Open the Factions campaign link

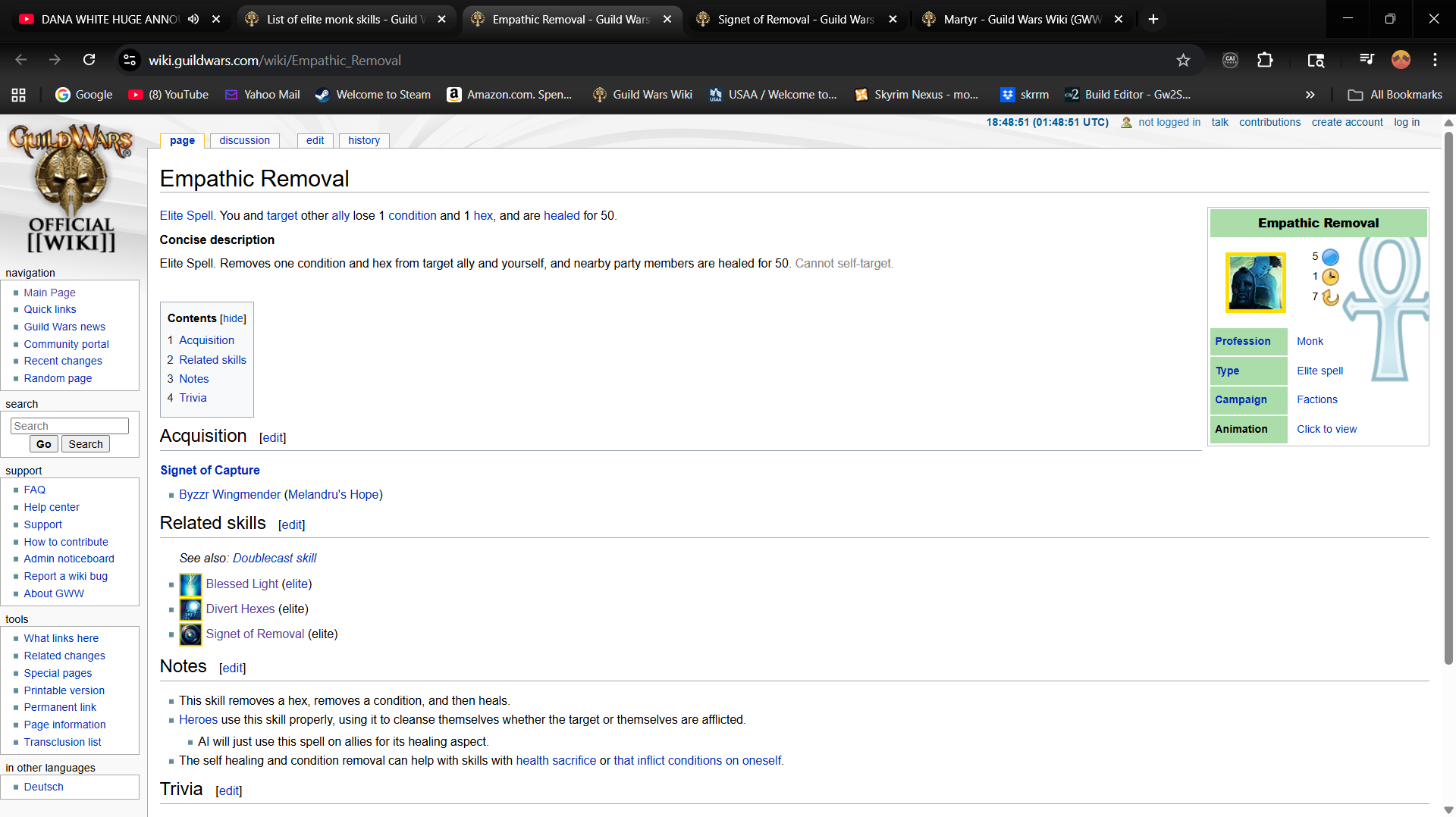coord(1316,399)
